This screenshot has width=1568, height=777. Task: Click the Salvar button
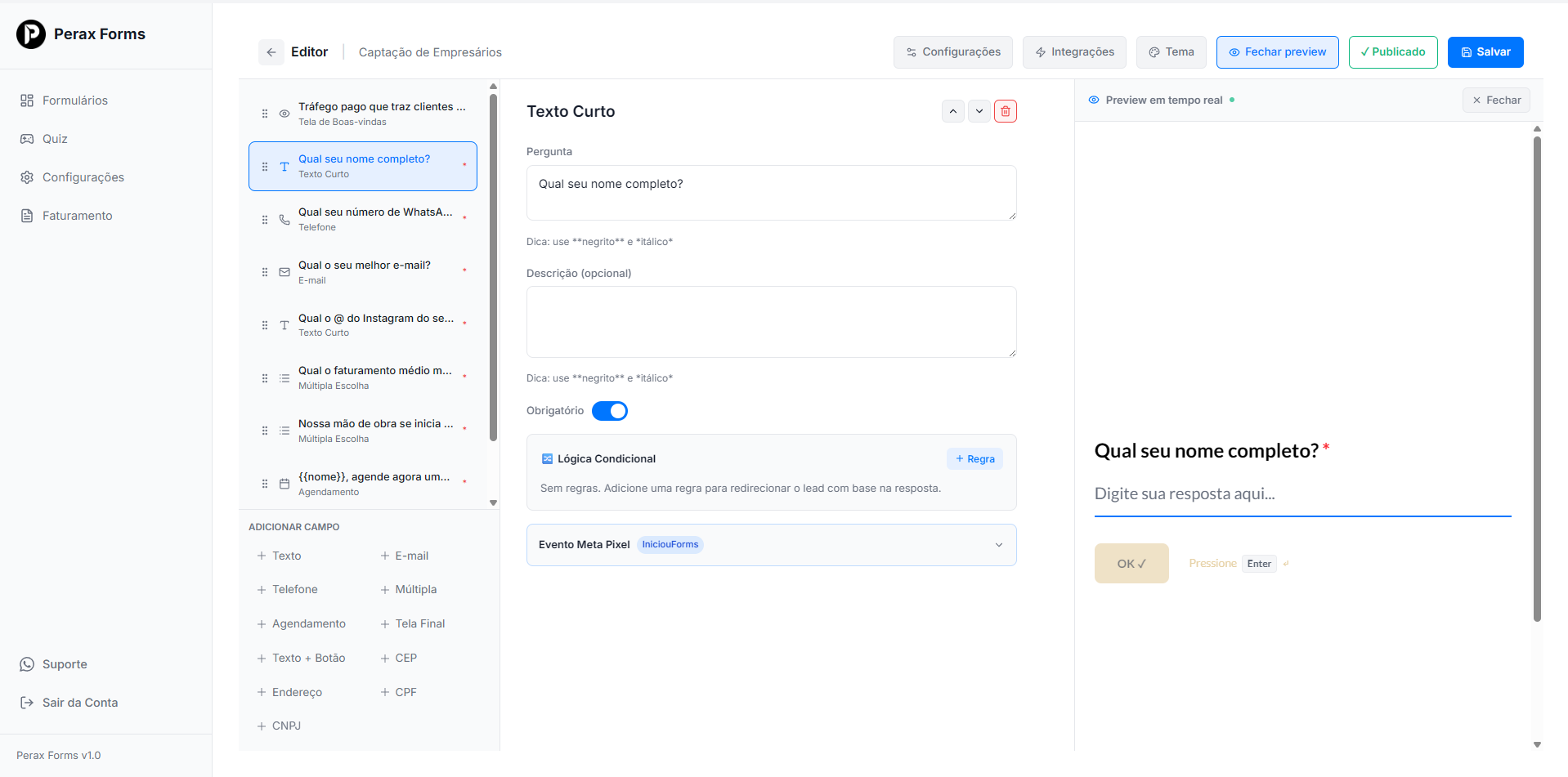[x=1485, y=52]
